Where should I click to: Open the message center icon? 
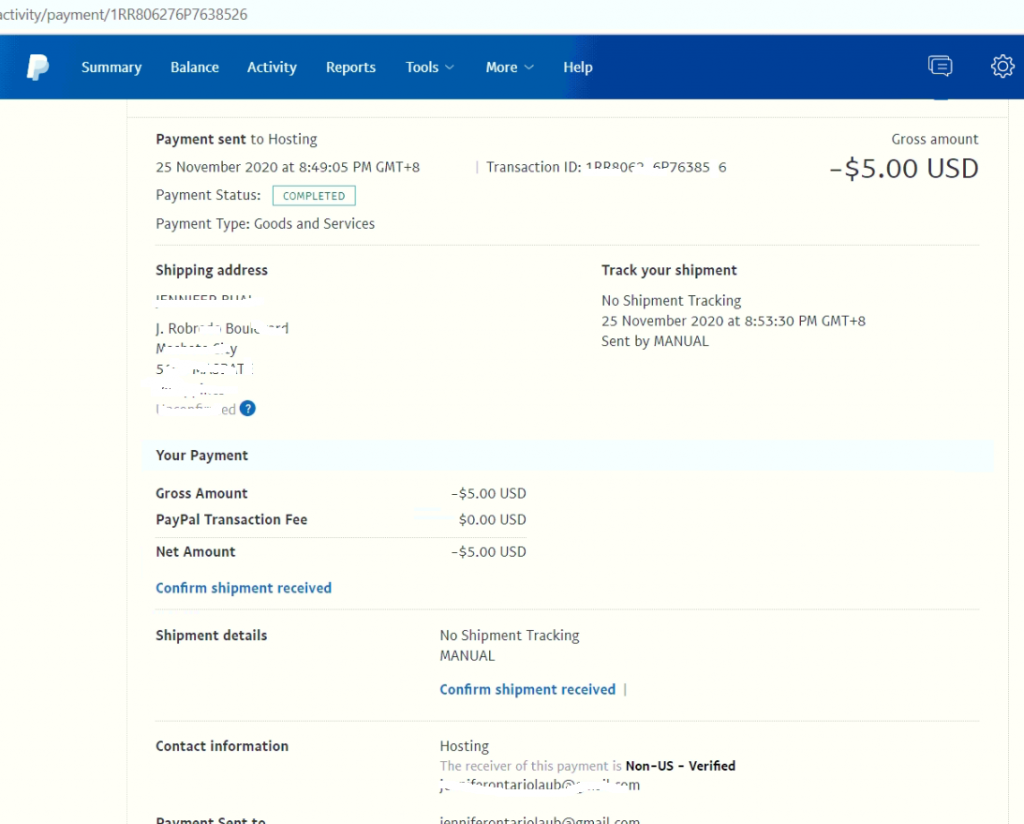click(940, 66)
